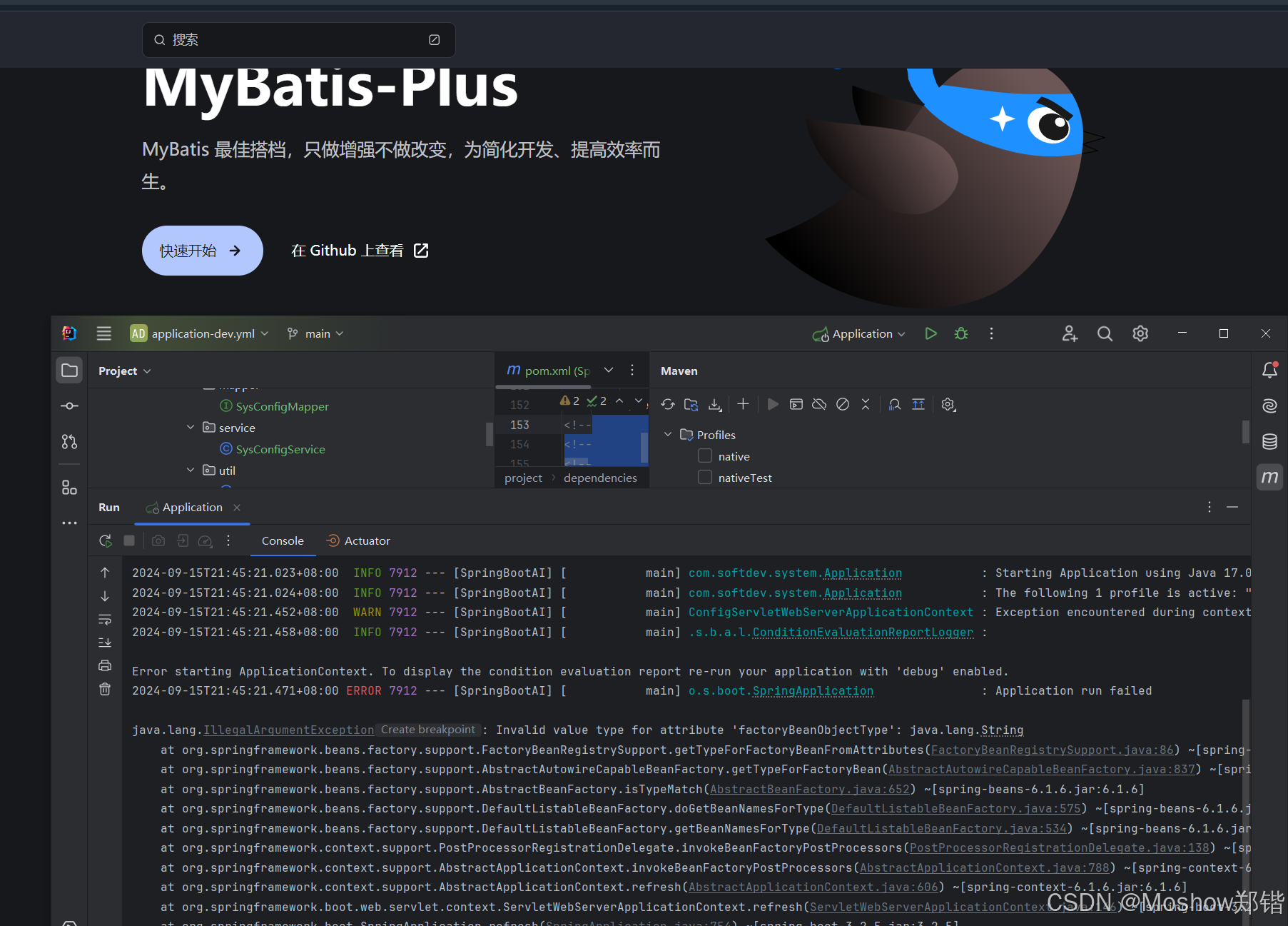Screen dimensions: 1288x926
Task: Toggle soft-wrap in console output
Action: click(105, 619)
